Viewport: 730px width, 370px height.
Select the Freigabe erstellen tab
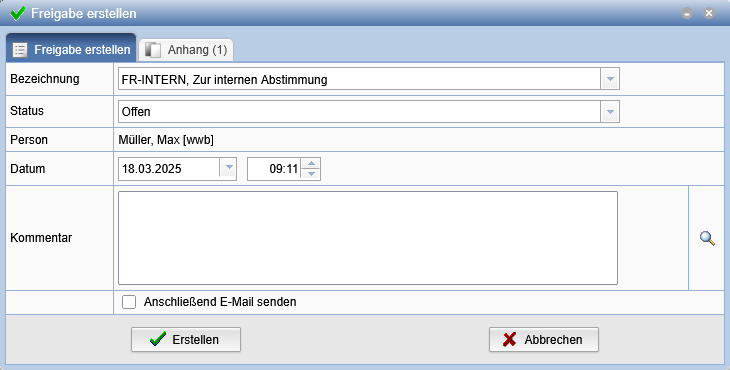coord(71,48)
